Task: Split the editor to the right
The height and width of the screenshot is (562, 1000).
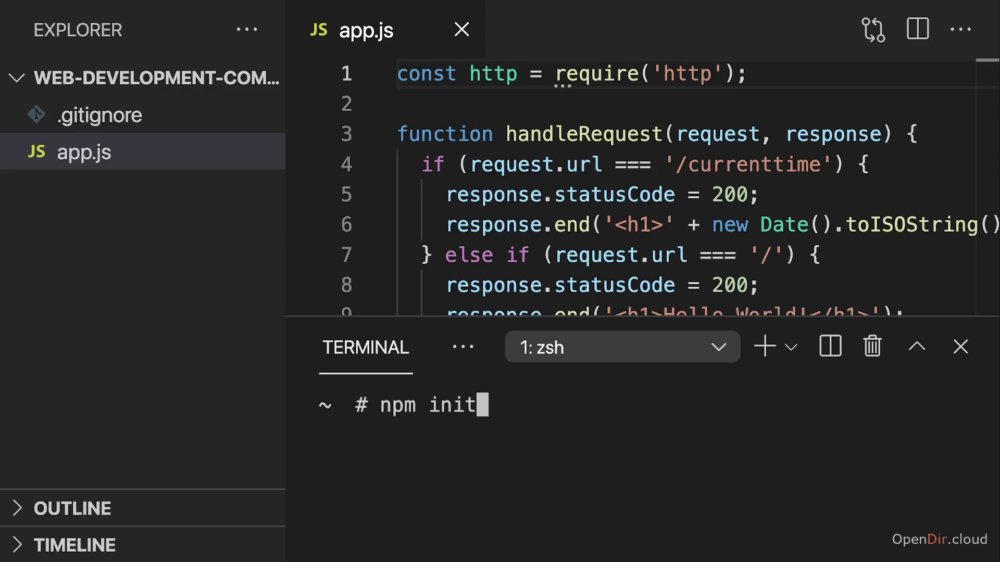Action: click(918, 29)
